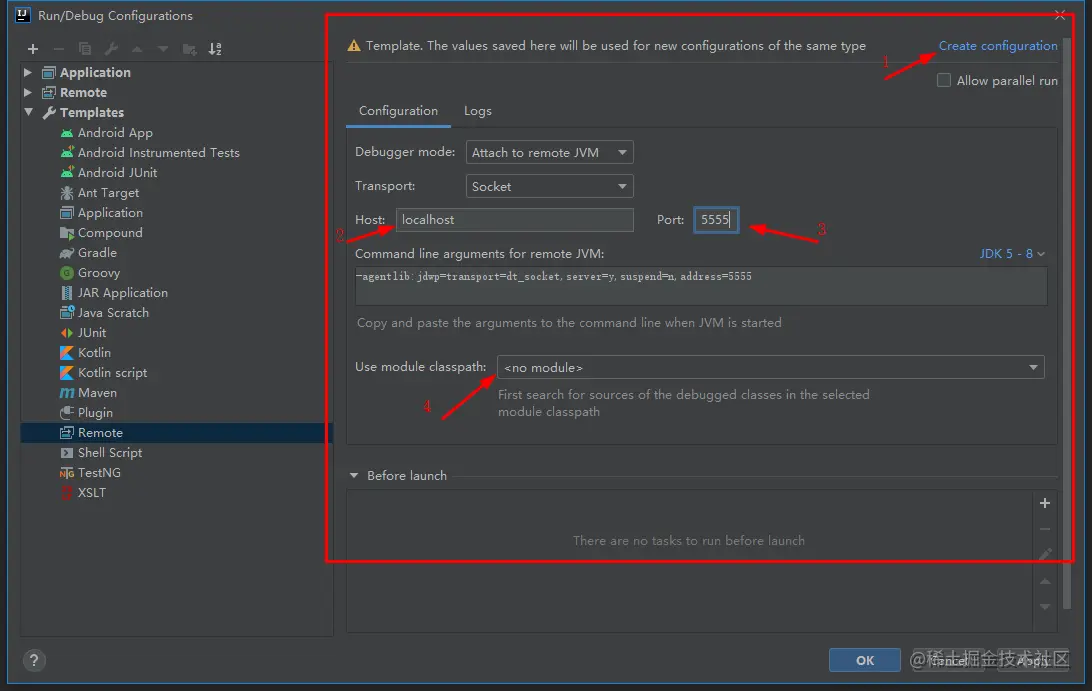Viewport: 1092px width, 691px height.
Task: Click the sort configurations alphabetically icon
Action: point(215,49)
